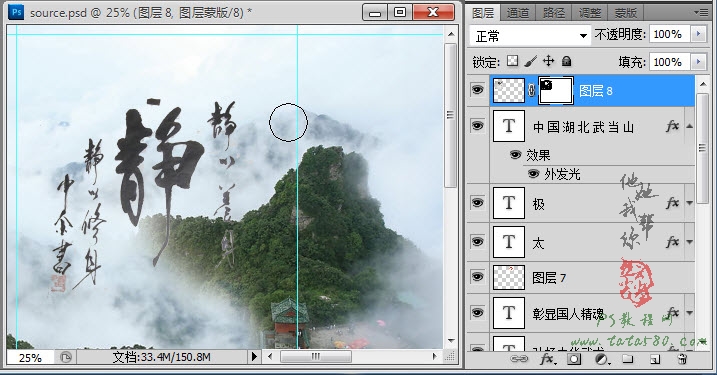Click the Photoshop Ps icon in title bar
The height and width of the screenshot is (375, 717).
(16, 12)
